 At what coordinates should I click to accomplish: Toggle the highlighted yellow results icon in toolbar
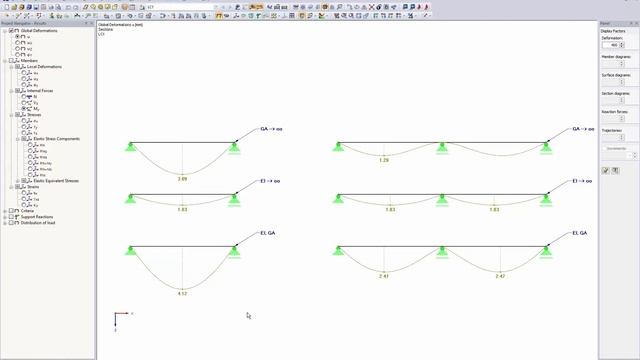(219, 16)
